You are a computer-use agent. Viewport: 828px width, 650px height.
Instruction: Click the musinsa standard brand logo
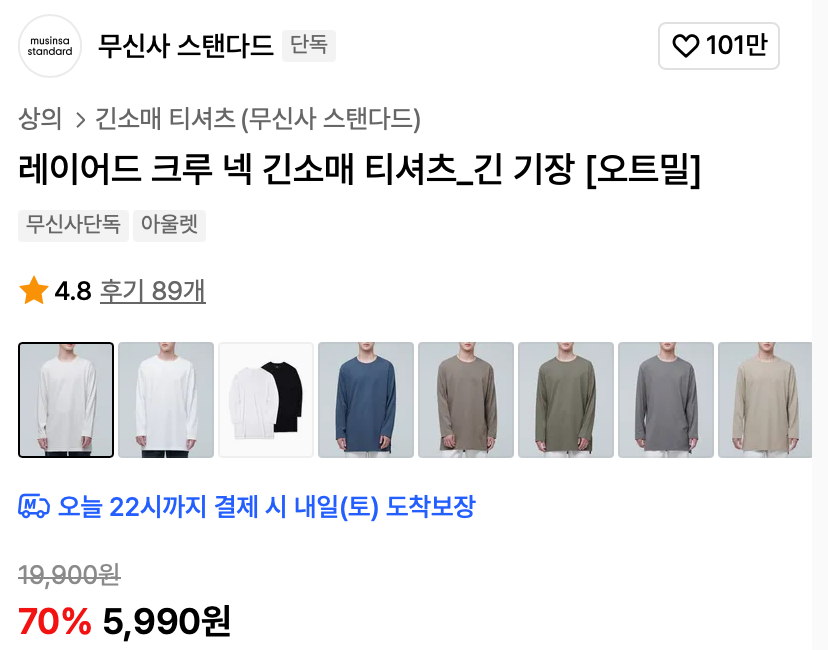point(50,46)
